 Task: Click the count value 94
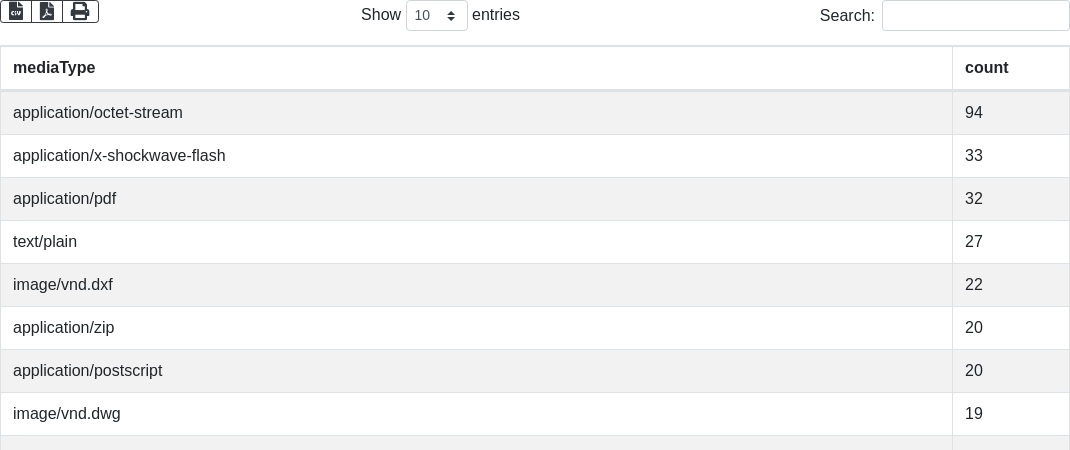[x=974, y=113]
